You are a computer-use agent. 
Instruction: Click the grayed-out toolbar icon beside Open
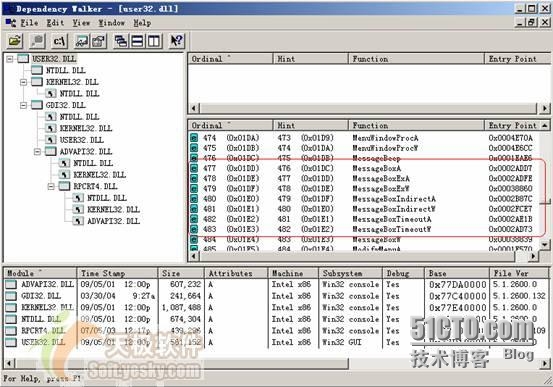[37, 41]
